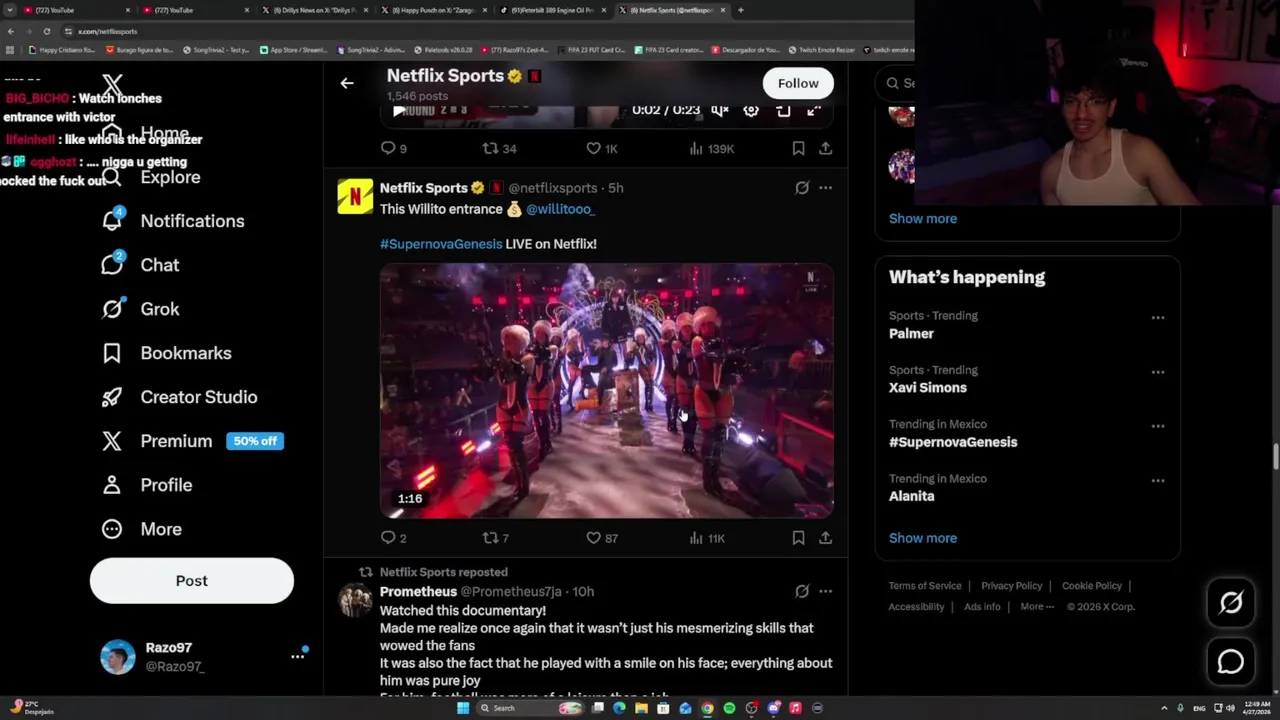This screenshot has width=1280, height=720.
Task: Open more options on Prometheus post
Action: click(825, 592)
